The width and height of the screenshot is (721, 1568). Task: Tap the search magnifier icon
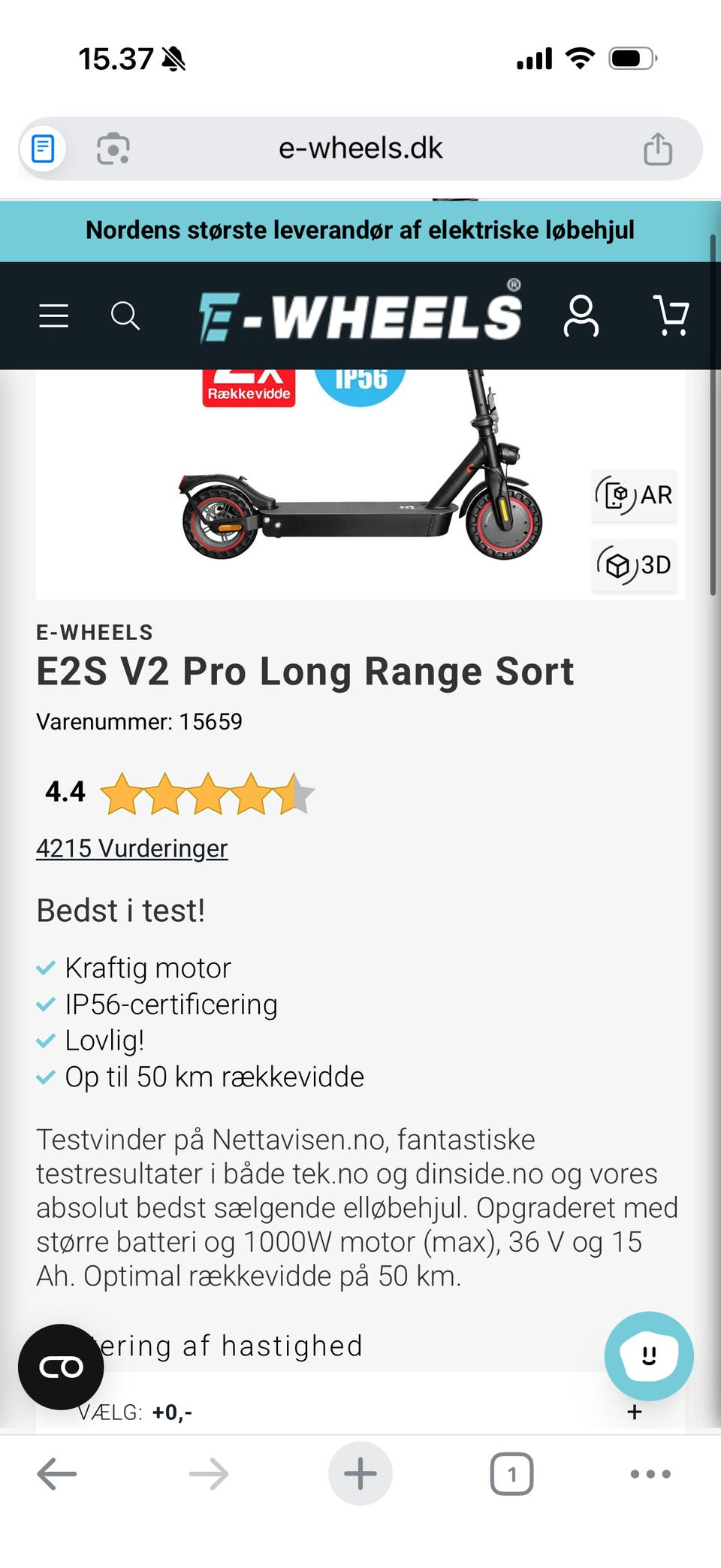125,316
